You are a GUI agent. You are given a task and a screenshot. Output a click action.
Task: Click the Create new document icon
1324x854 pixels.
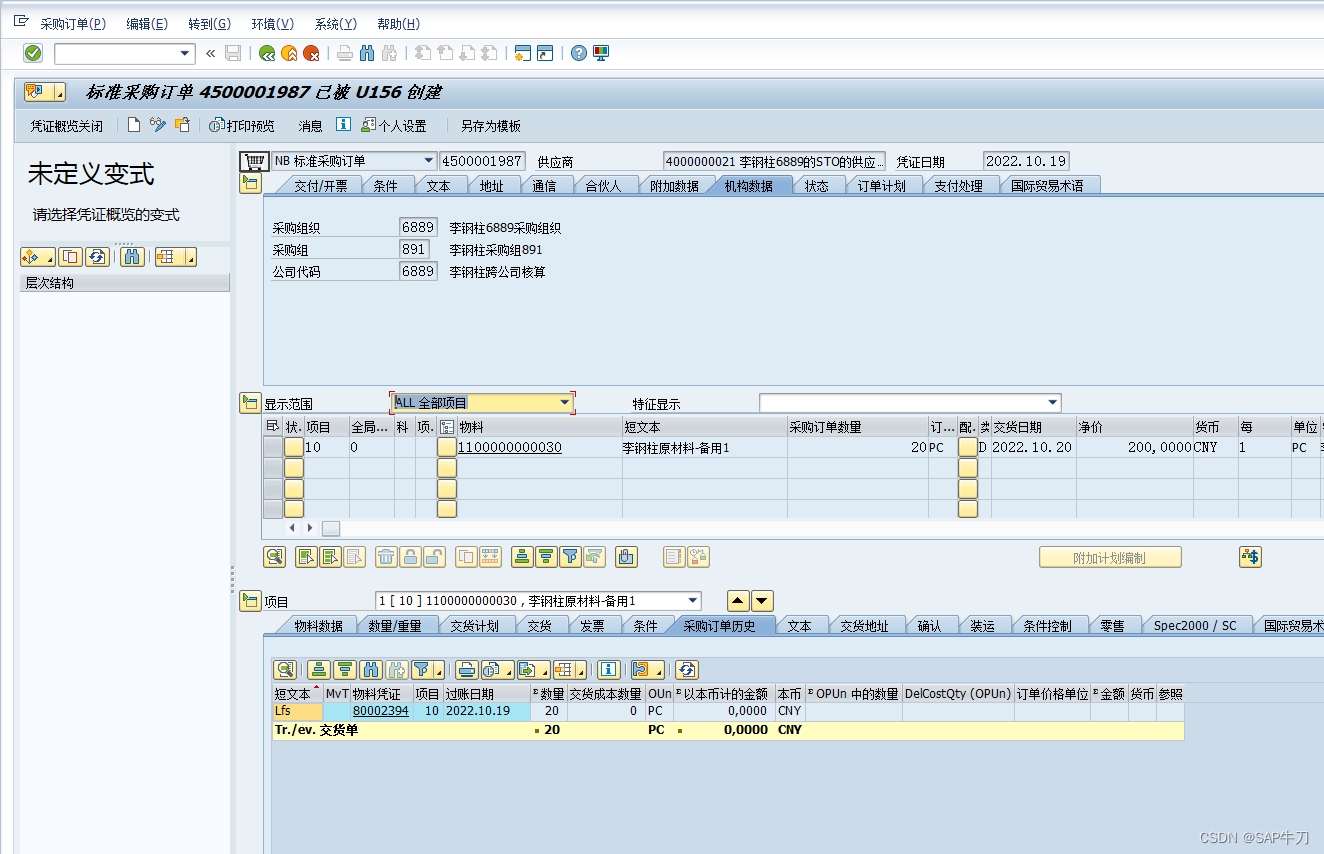pos(134,125)
